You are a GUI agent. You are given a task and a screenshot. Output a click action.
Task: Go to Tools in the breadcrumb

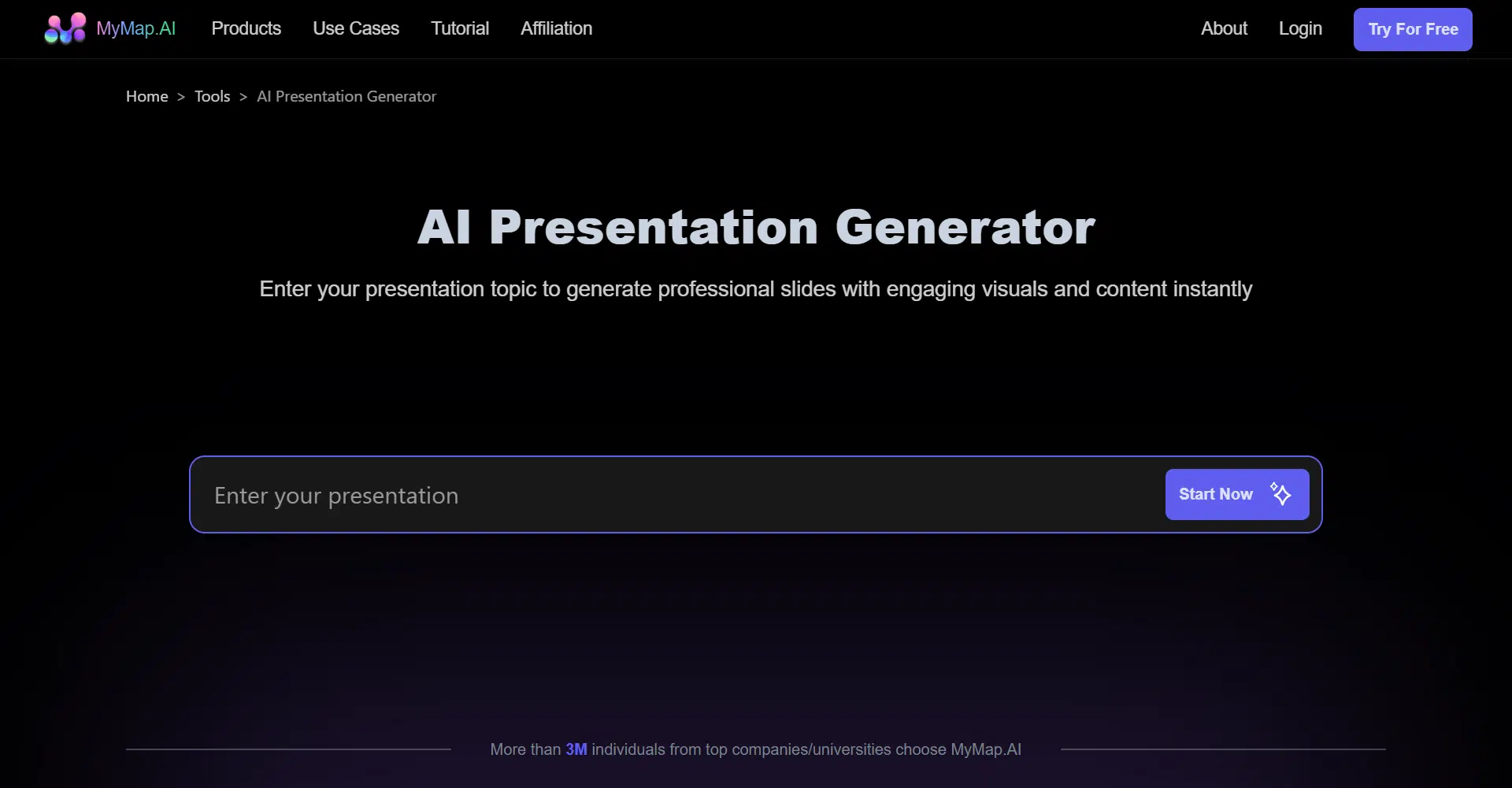(212, 97)
